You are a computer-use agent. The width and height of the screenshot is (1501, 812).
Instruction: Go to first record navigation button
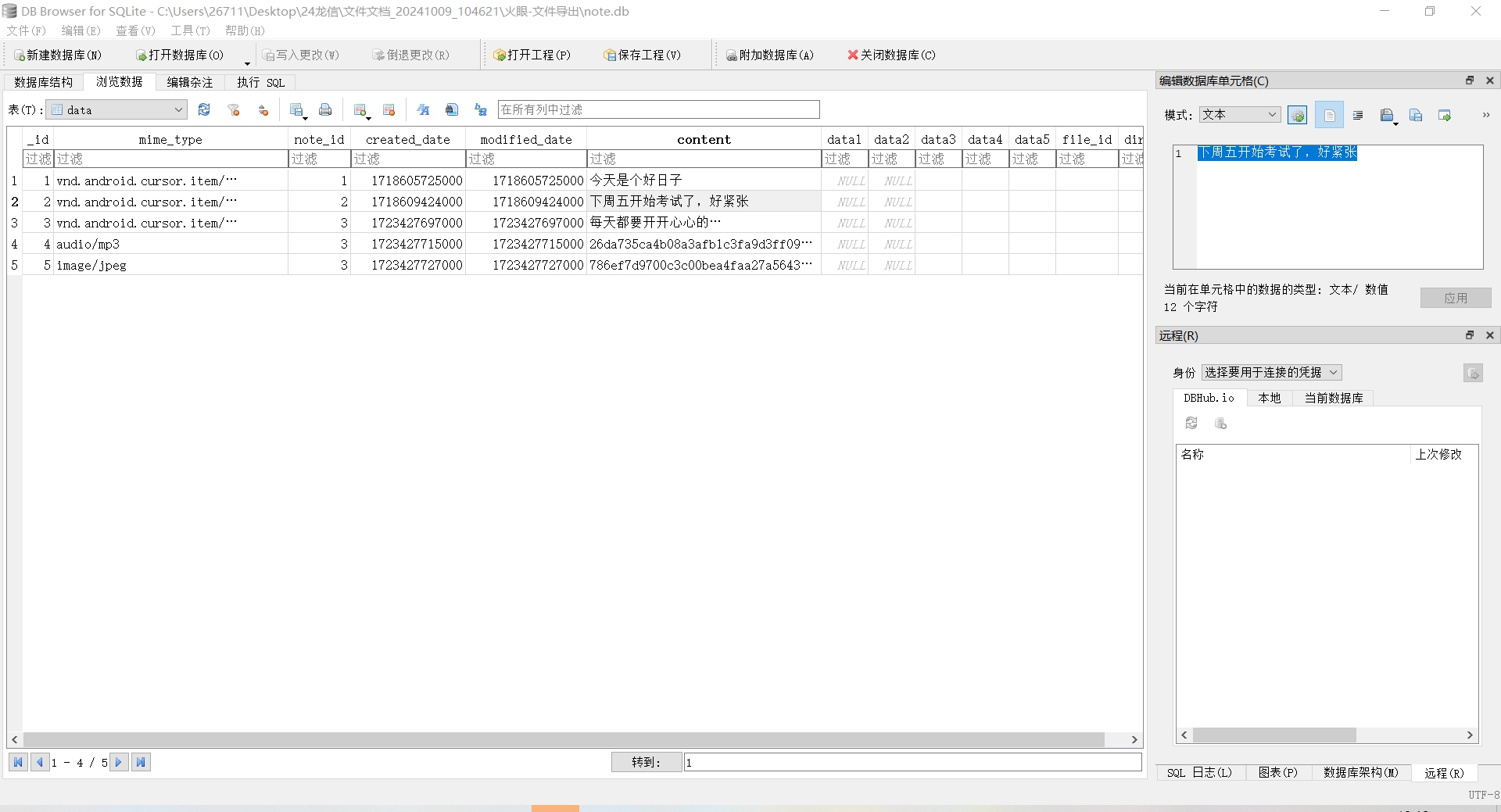pyautogui.click(x=19, y=762)
